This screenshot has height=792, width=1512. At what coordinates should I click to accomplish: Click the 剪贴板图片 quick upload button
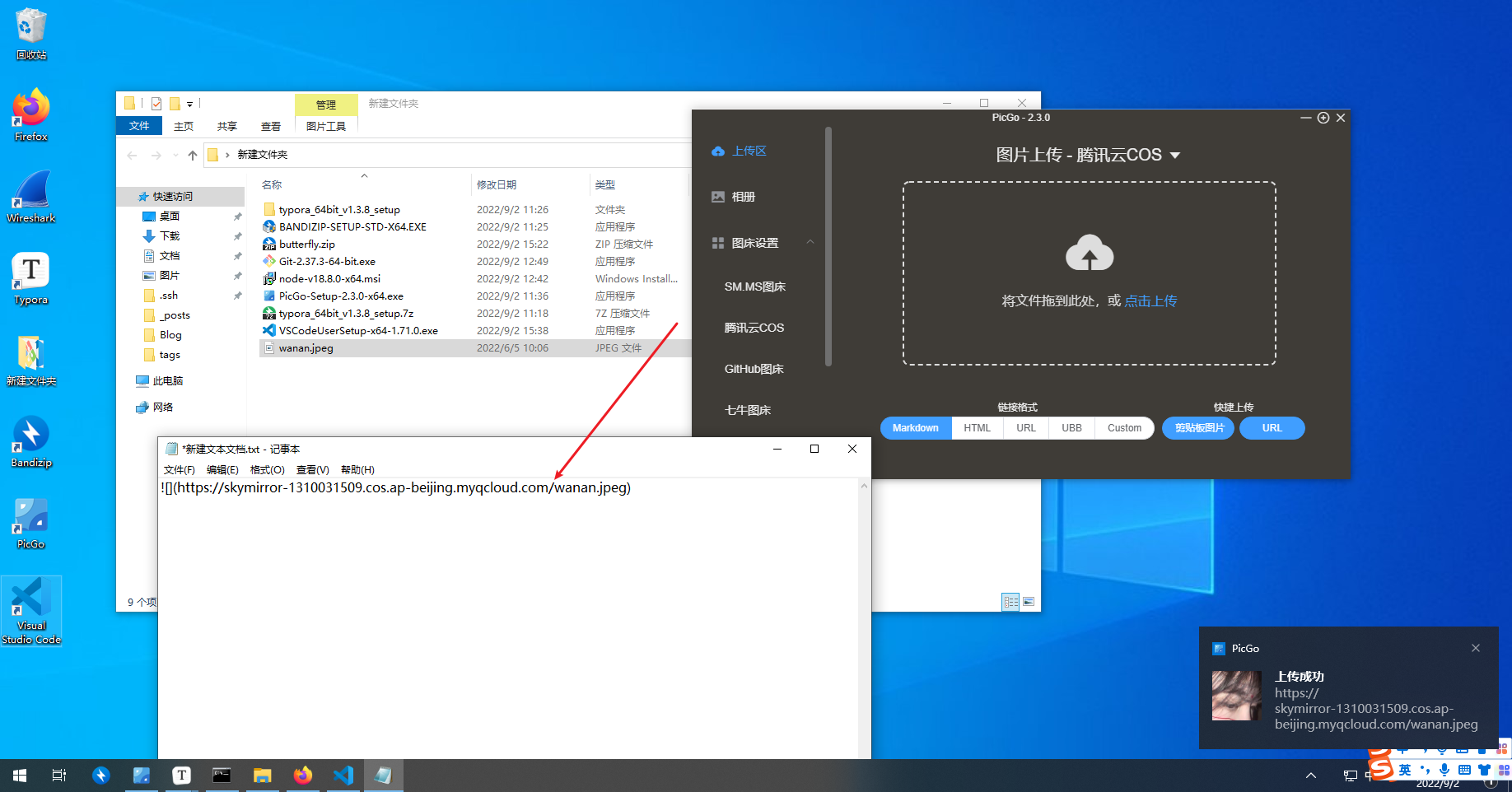pos(1198,428)
